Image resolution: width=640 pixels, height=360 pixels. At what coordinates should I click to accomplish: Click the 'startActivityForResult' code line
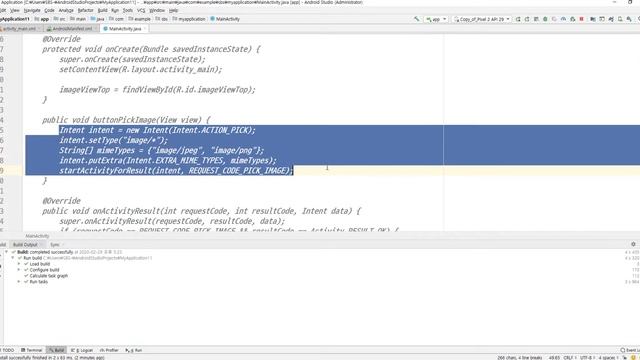click(176, 171)
